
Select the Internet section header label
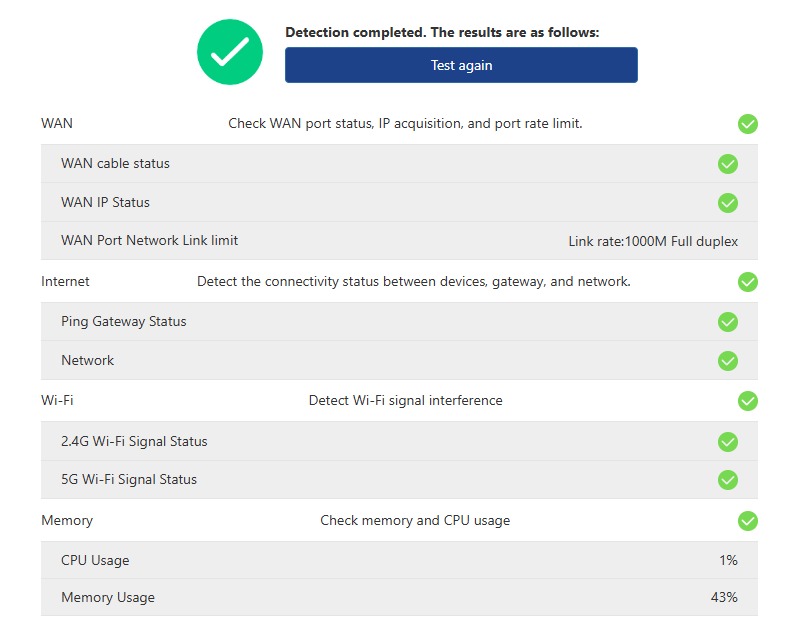coord(65,282)
